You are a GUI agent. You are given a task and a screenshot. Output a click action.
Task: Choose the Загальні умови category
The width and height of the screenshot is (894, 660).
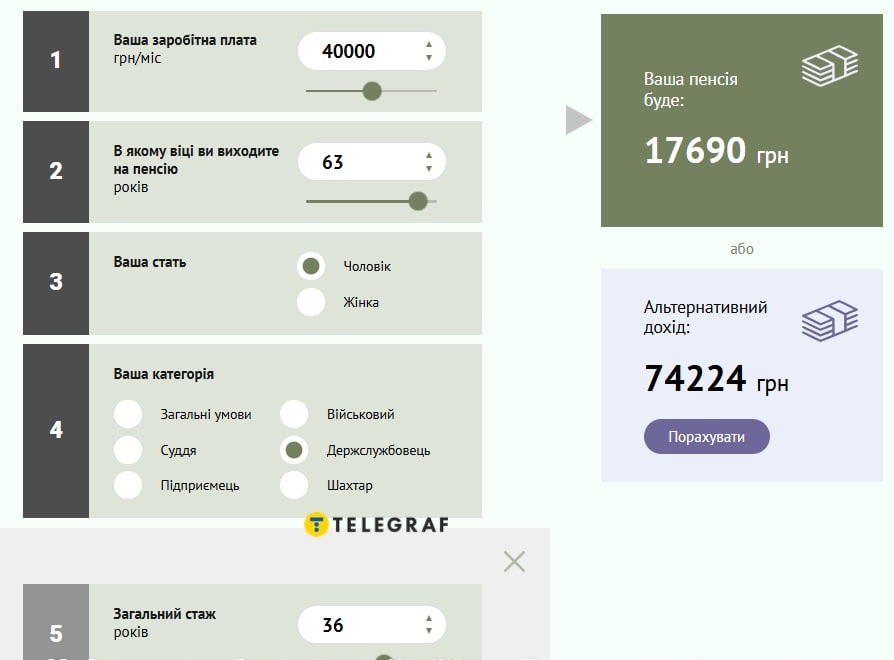pos(128,414)
